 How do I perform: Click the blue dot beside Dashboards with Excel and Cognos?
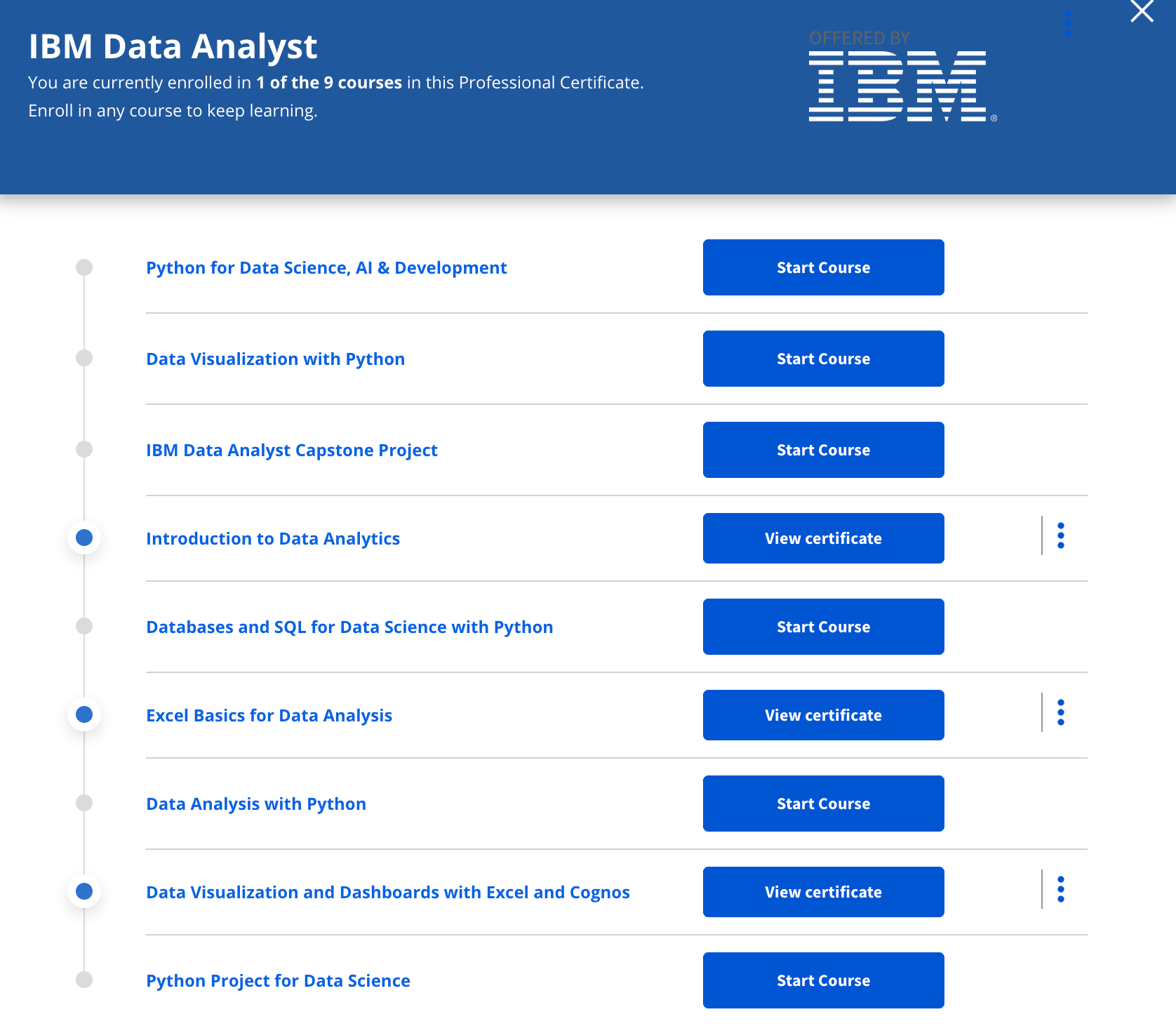84,891
